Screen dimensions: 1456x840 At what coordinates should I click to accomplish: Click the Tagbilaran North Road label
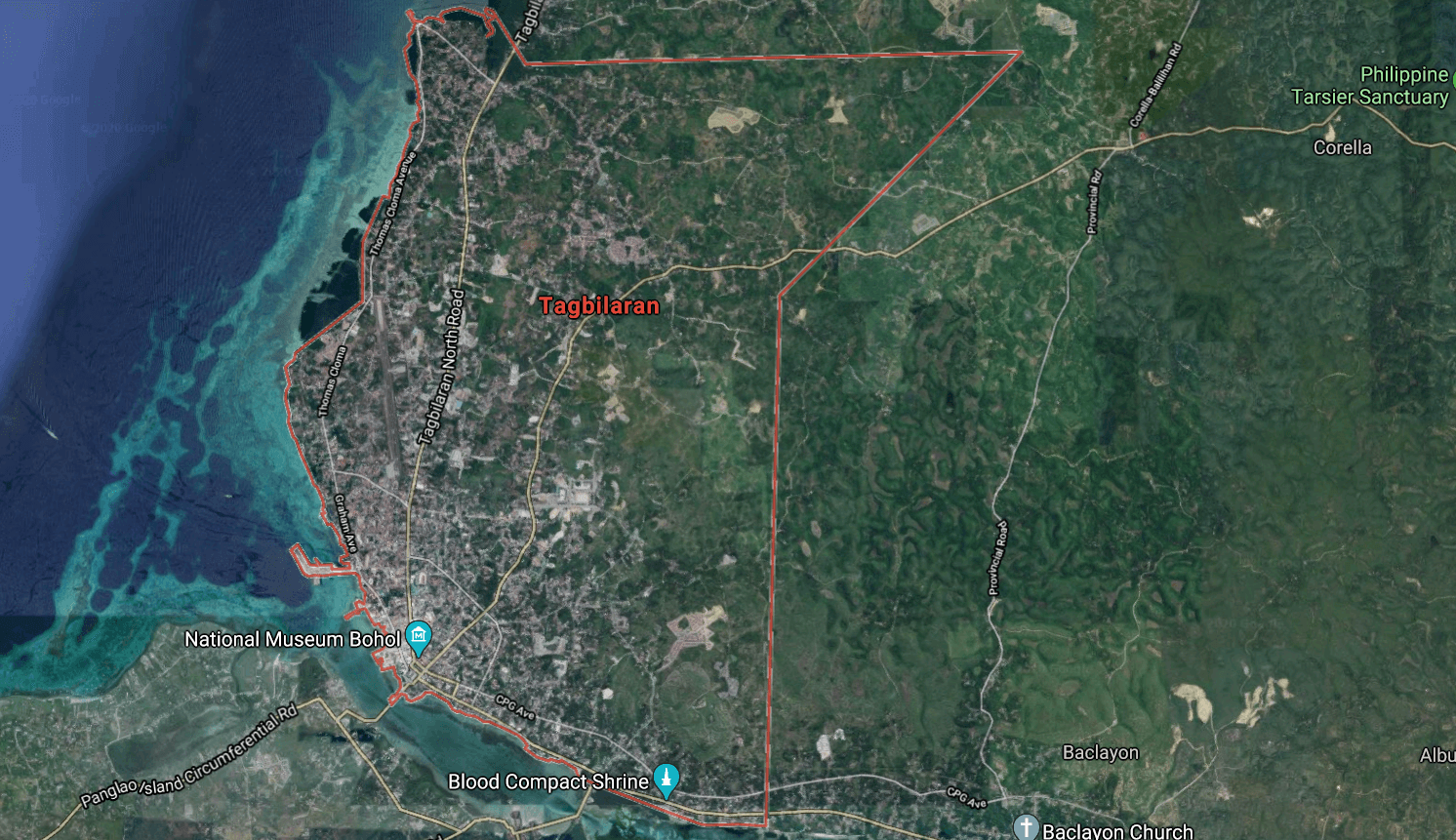pos(442,367)
